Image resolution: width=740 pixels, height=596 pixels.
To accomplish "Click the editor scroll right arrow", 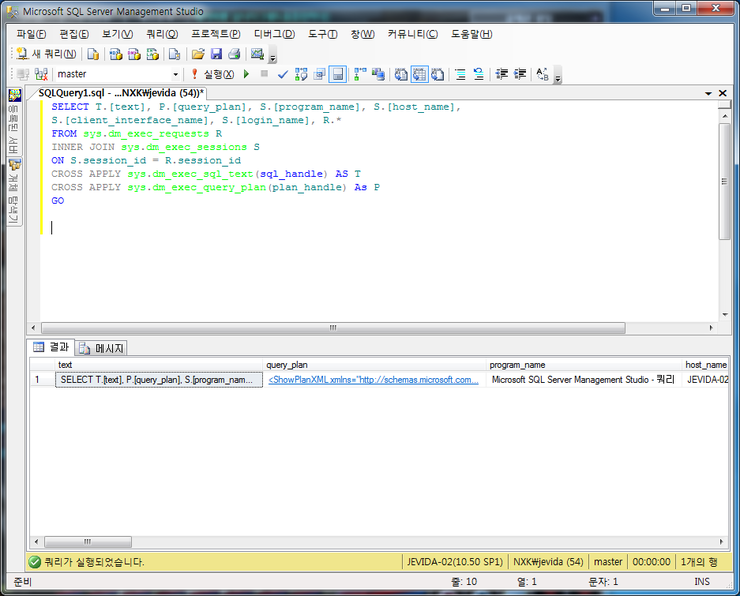I will tap(711, 327).
